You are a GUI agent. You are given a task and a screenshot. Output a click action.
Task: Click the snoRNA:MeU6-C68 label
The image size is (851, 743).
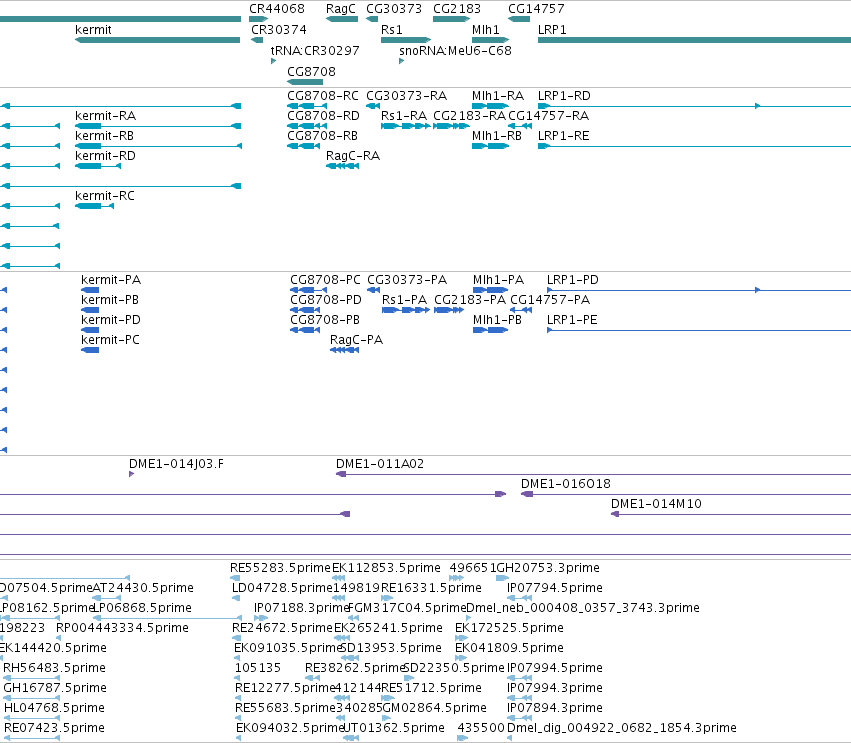click(x=455, y=50)
